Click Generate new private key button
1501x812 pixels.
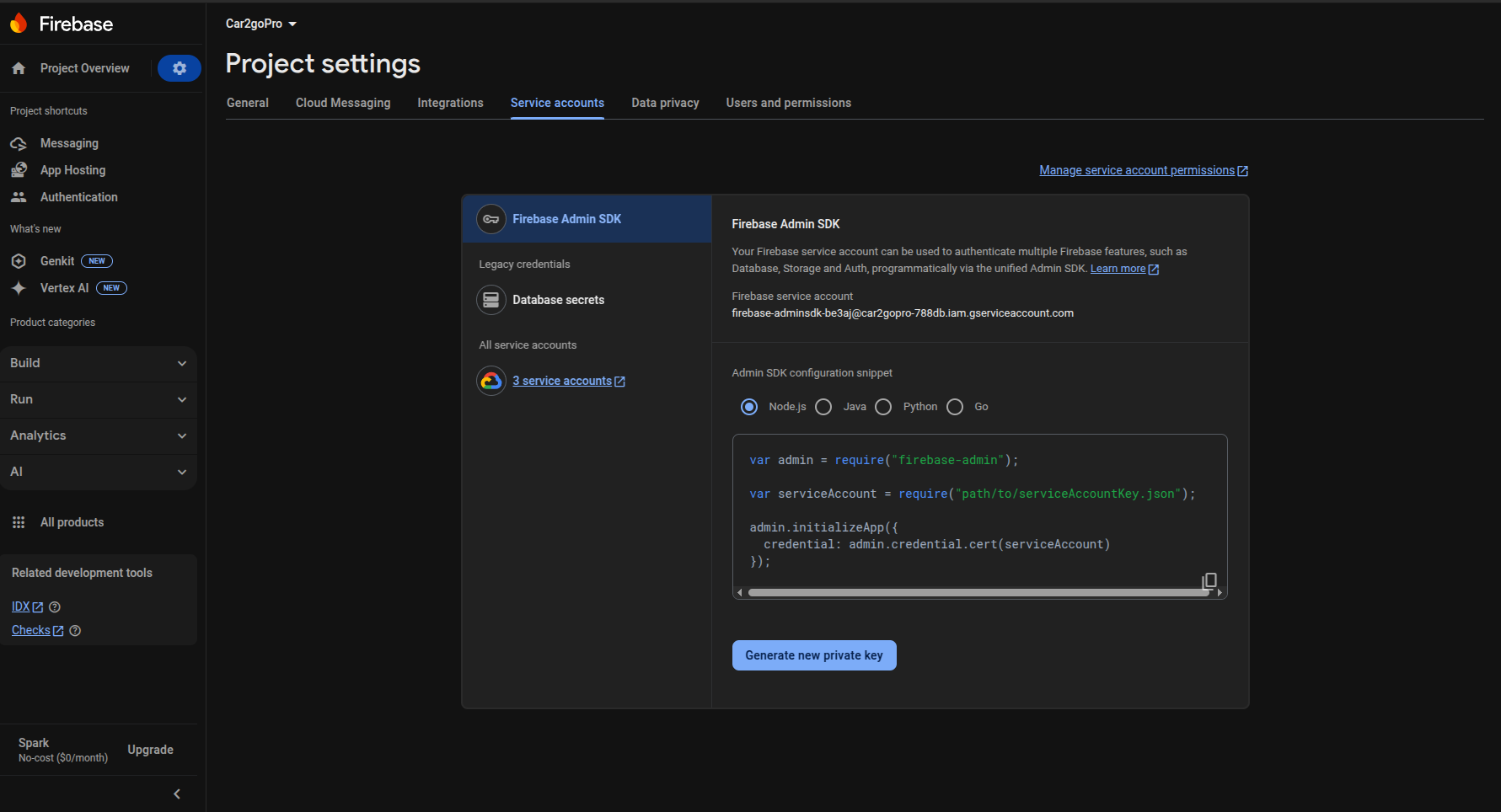[x=814, y=655]
